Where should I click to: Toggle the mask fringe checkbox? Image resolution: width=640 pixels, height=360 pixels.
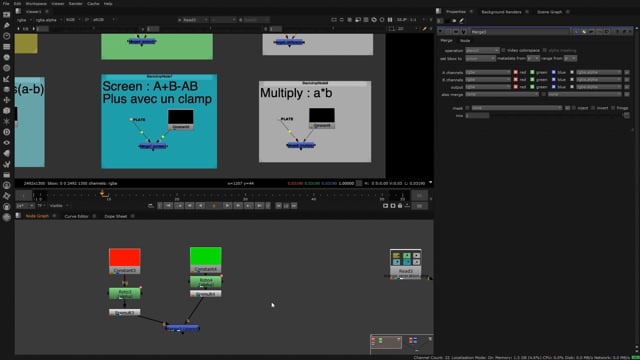coord(613,108)
